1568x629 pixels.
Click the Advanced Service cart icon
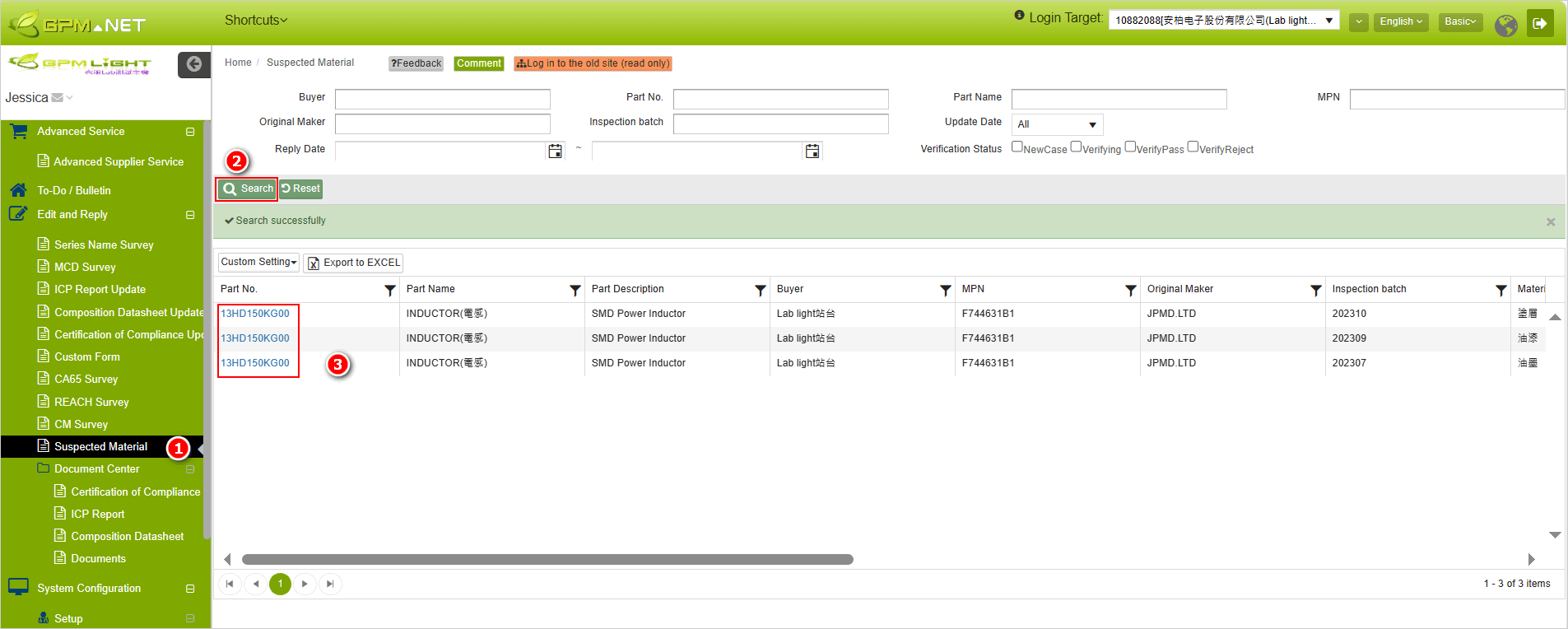[x=18, y=131]
